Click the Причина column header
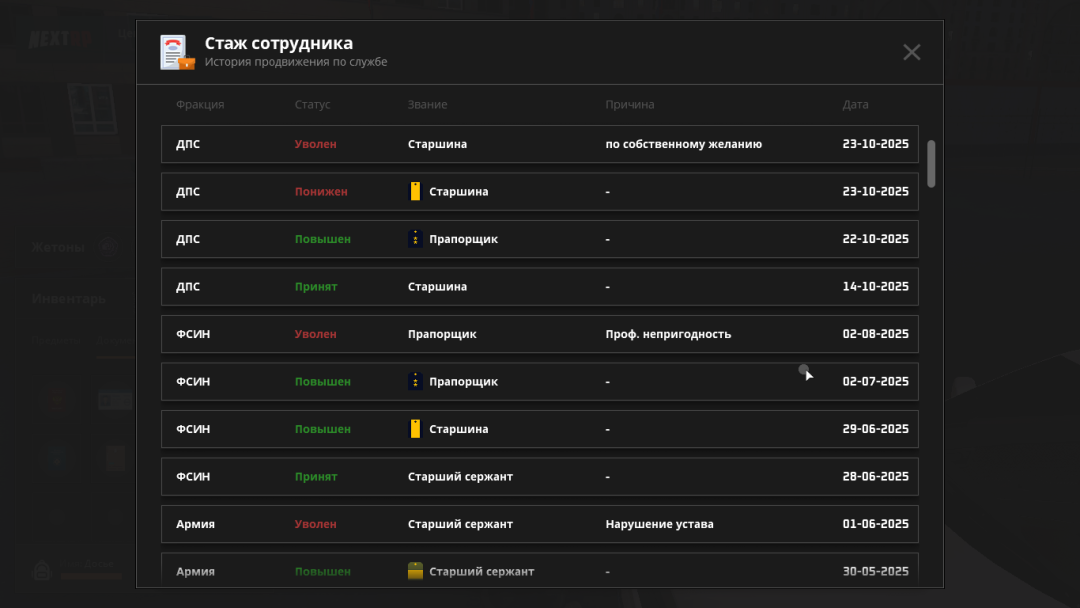1080x608 pixels. (629, 105)
